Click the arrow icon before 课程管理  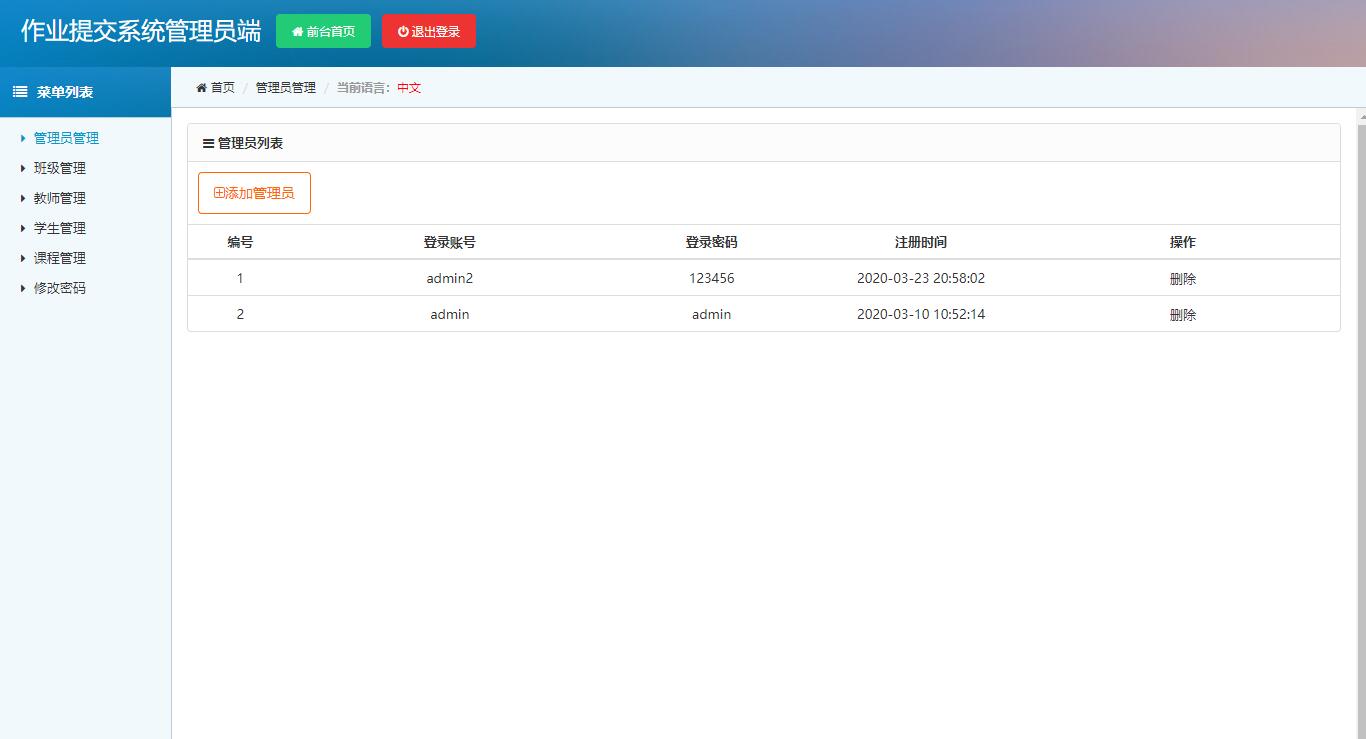tap(24, 257)
